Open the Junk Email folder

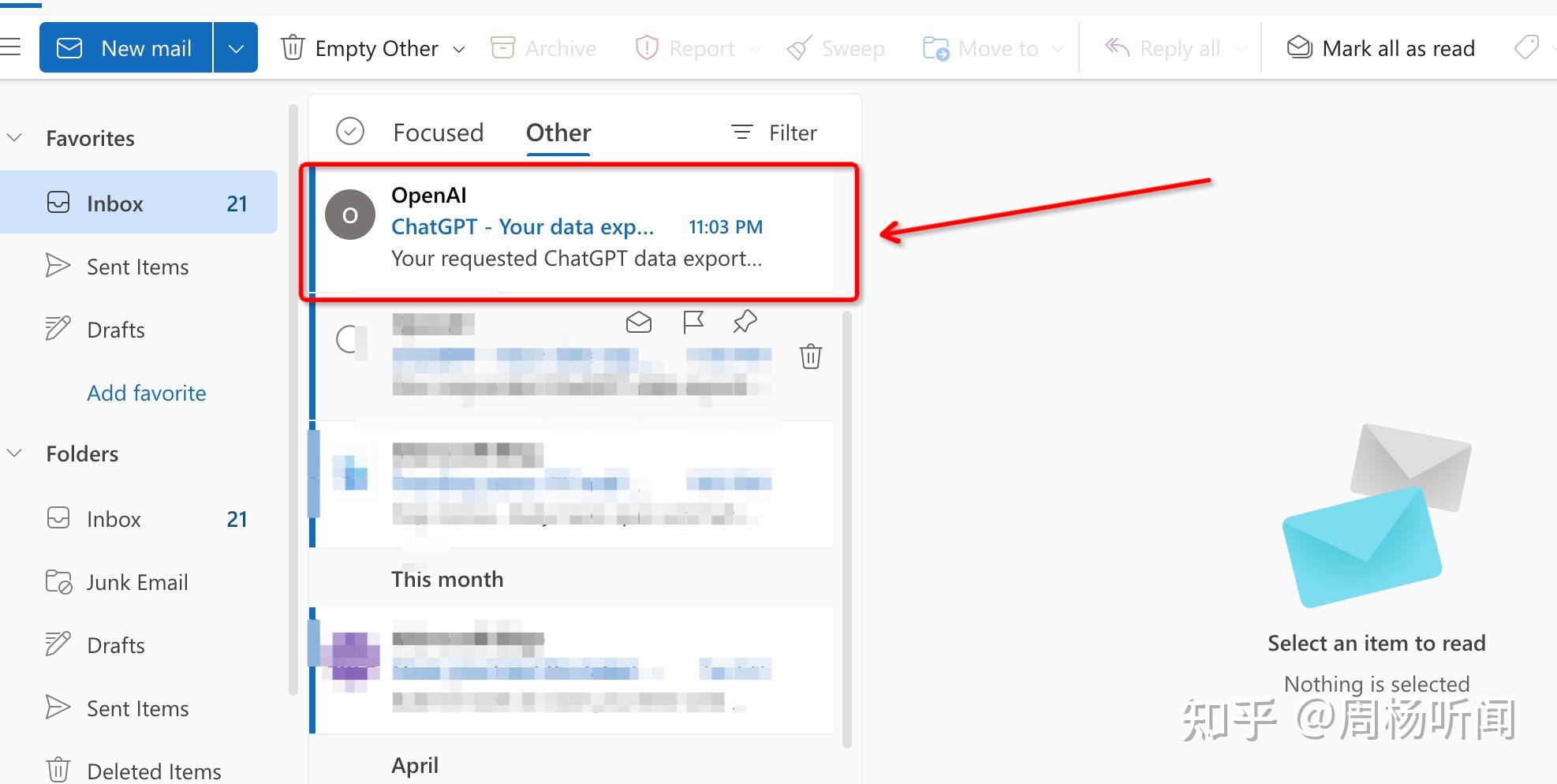click(x=136, y=582)
